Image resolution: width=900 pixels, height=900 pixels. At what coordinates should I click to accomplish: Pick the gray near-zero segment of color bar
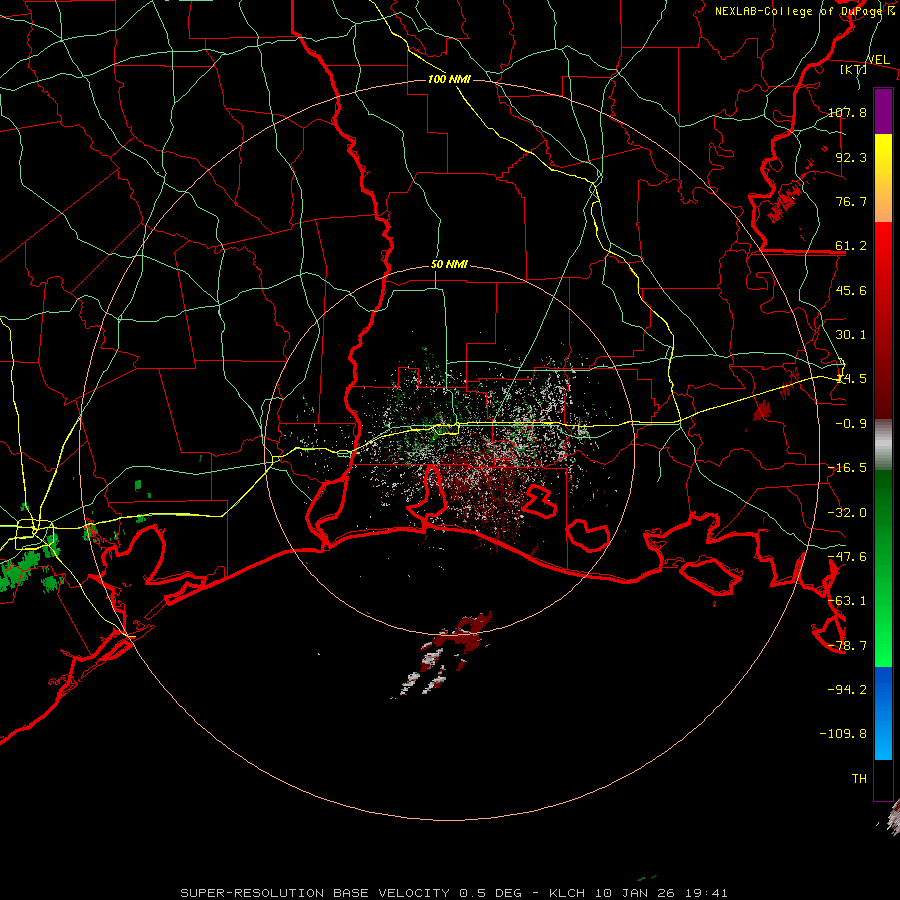(883, 444)
